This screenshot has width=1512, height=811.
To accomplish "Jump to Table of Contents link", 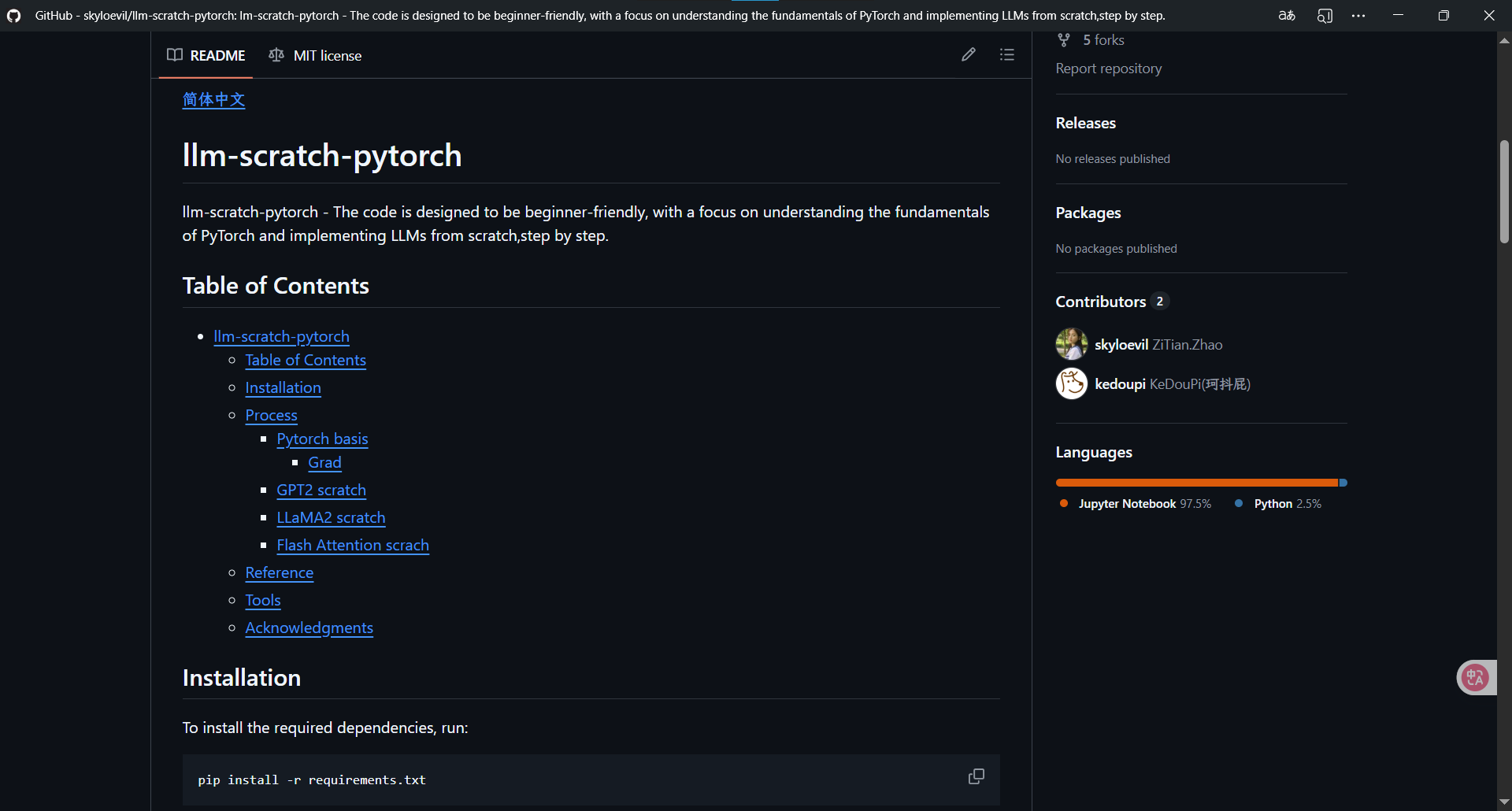I will [306, 360].
